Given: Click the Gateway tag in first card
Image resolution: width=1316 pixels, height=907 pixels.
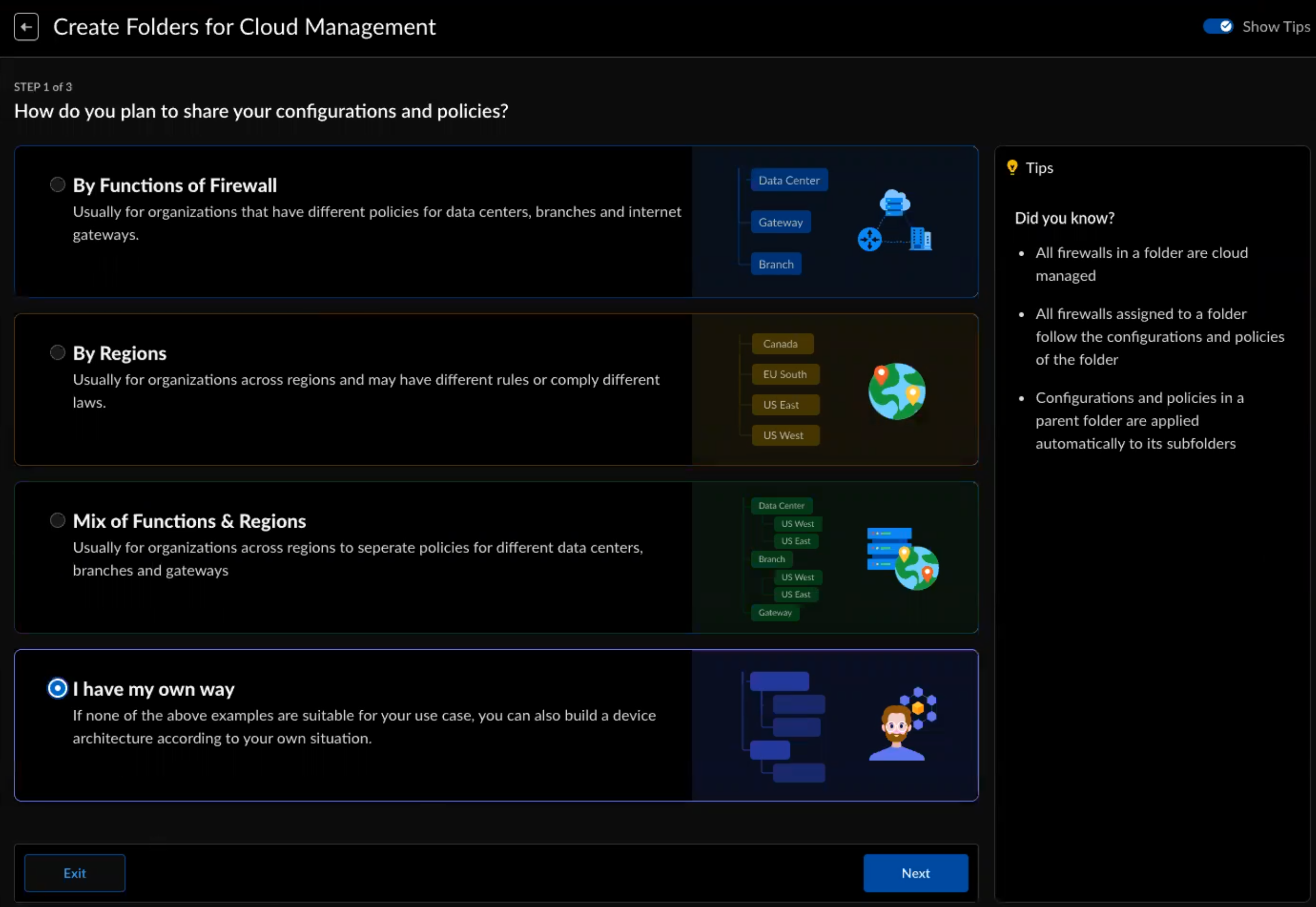Looking at the screenshot, I should point(780,222).
